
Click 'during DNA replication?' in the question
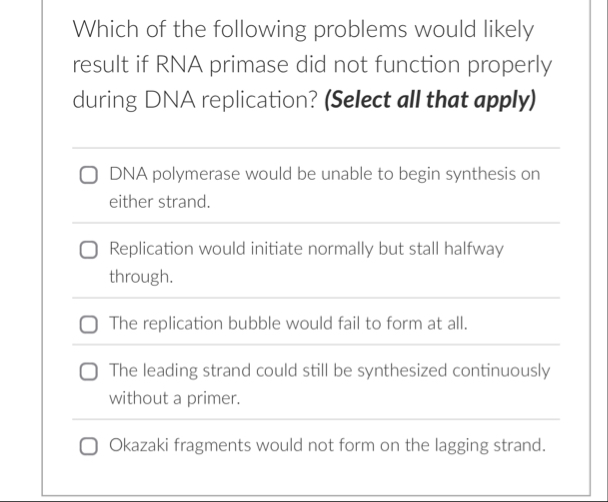coord(195,100)
